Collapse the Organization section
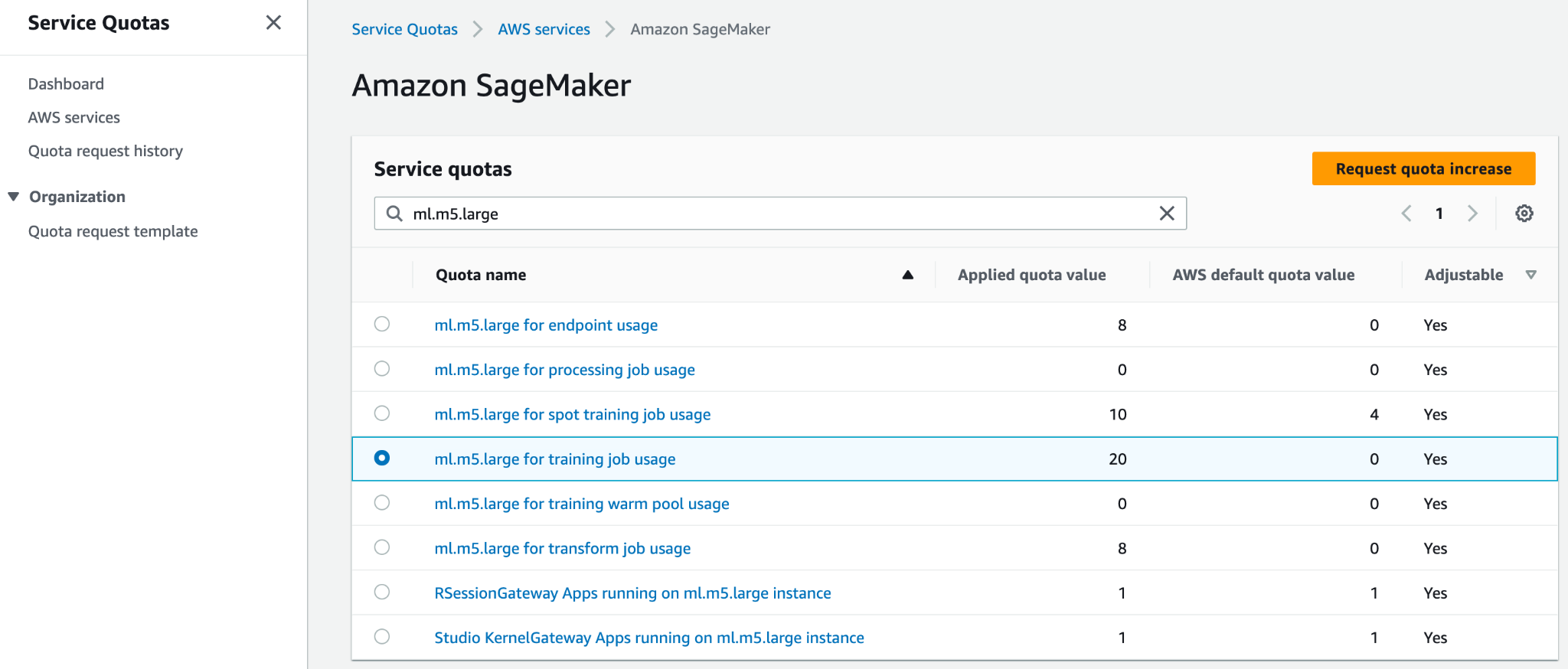1568x669 pixels. [14, 197]
